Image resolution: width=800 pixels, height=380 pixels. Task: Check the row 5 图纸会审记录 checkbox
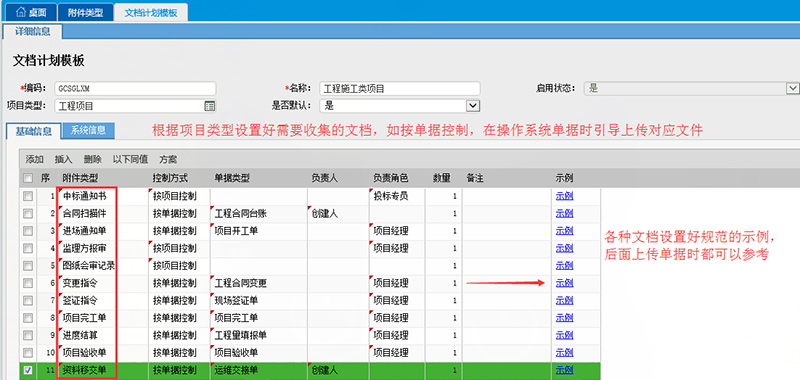28,266
